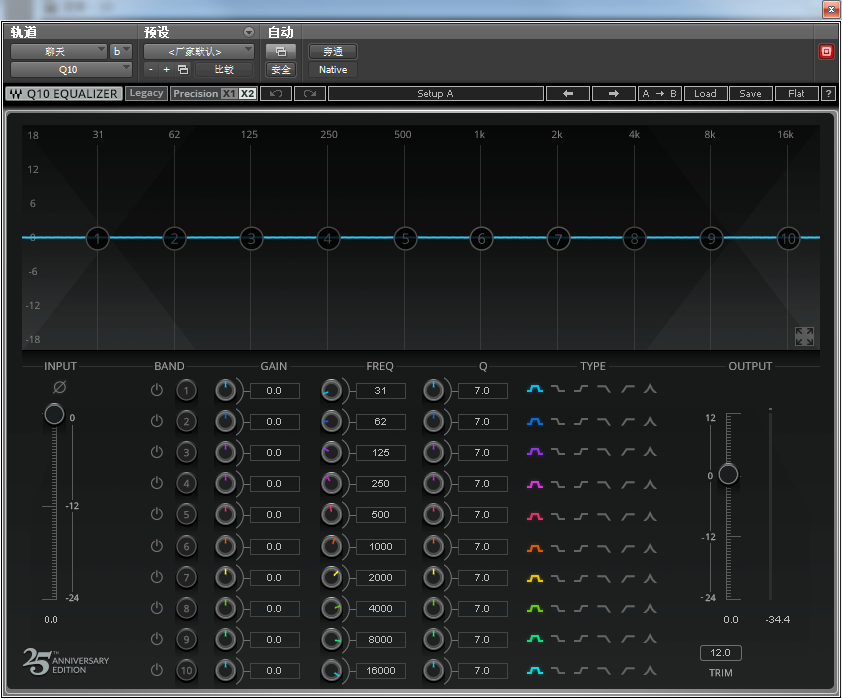Click the undo arrow button
Image resolution: width=842 pixels, height=699 pixels.
(276, 93)
